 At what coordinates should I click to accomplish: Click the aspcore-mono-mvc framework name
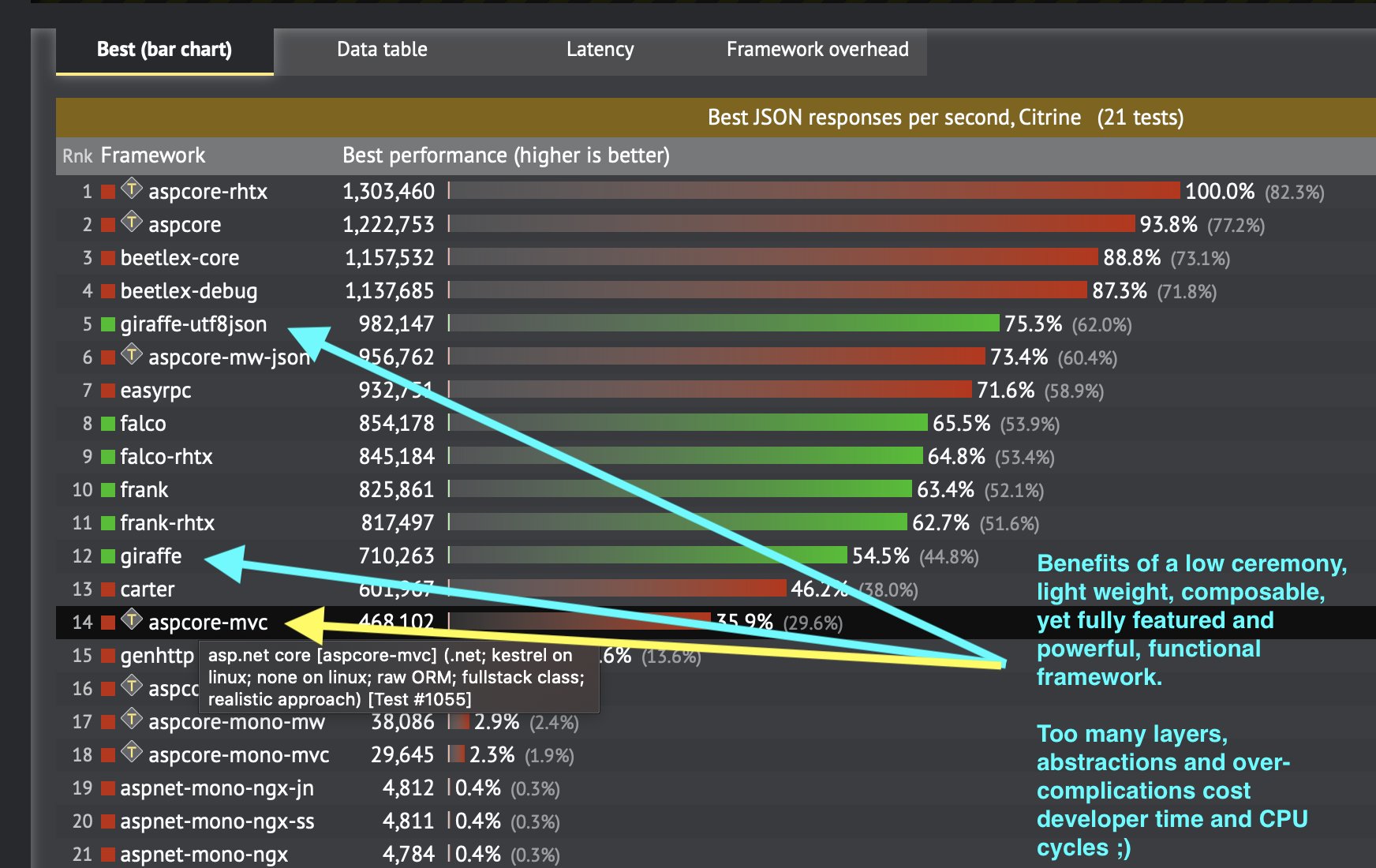point(239,755)
